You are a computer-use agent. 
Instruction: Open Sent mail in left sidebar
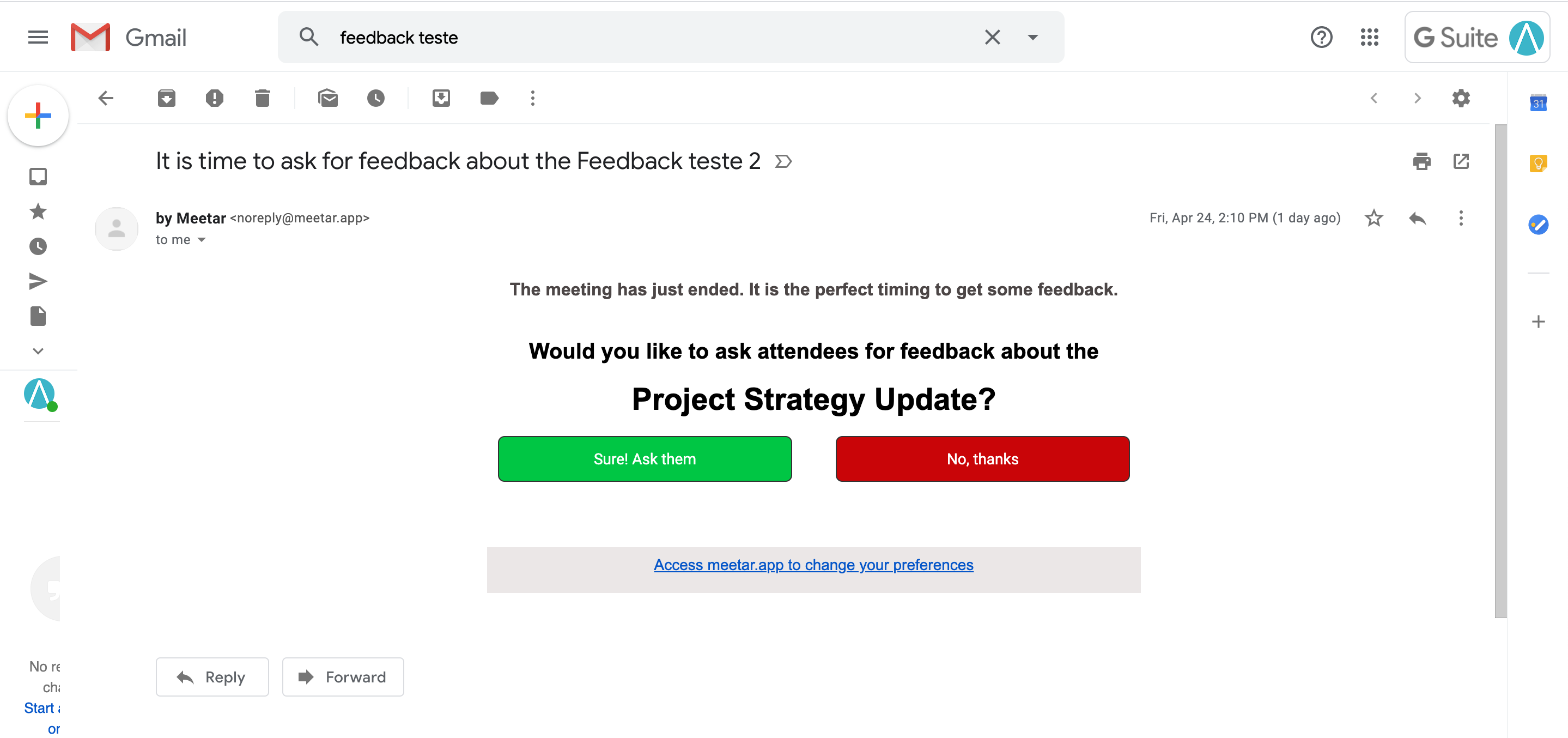38,281
